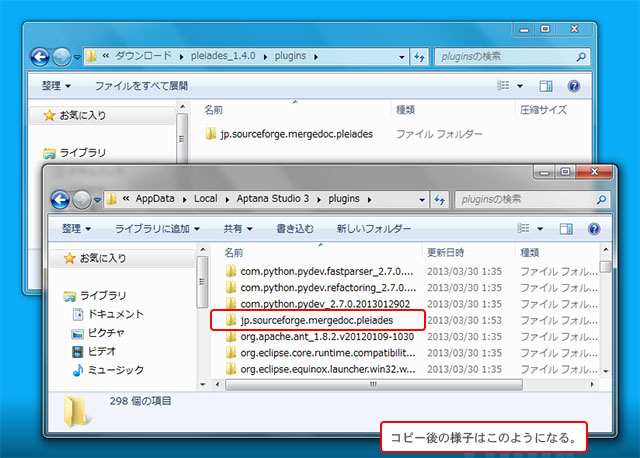Go forward in the pleiades plugins window
Image resolution: width=640 pixels, height=458 pixels.
[x=62, y=57]
